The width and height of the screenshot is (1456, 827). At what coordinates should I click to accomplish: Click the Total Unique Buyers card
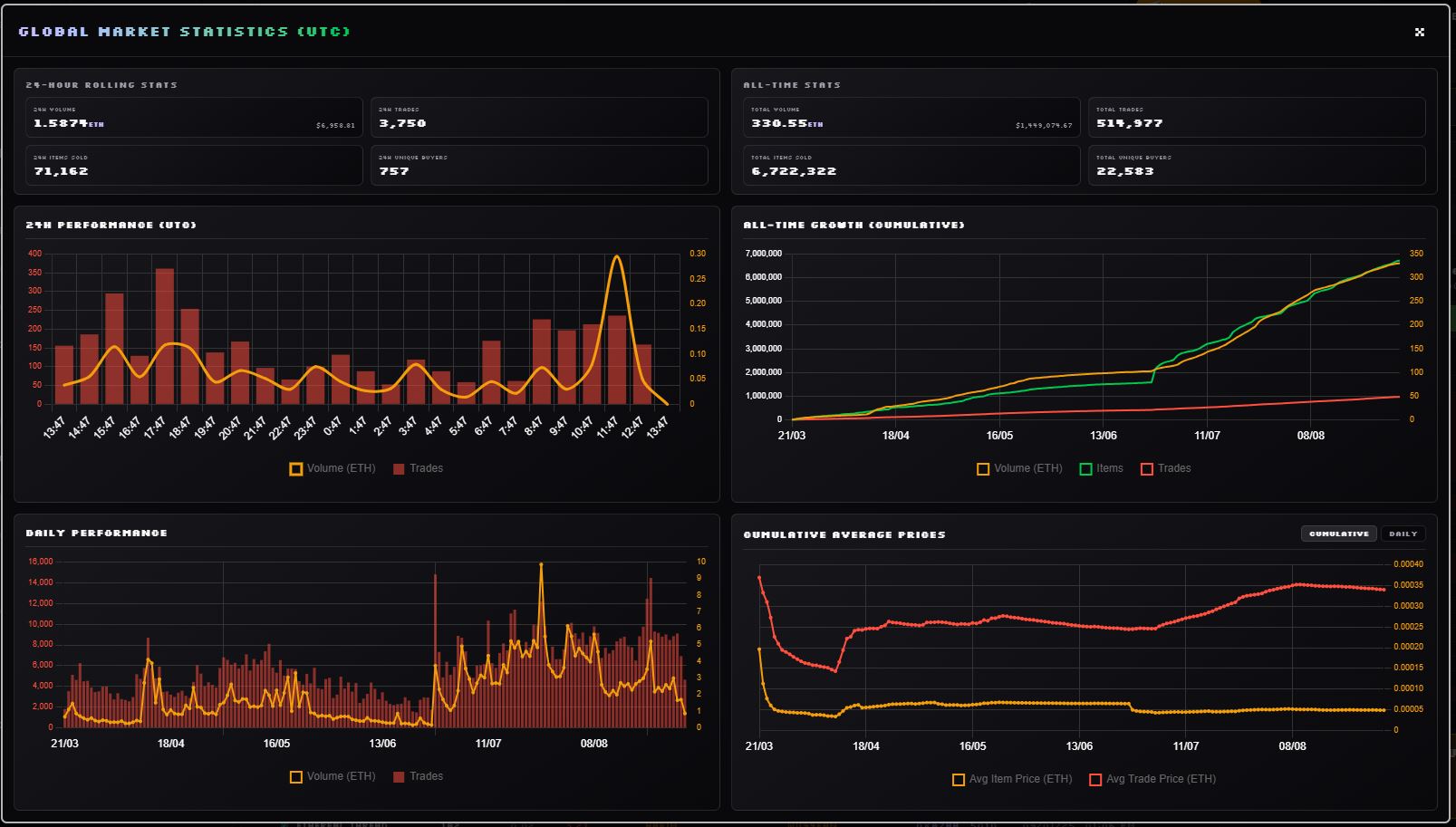(1257, 165)
